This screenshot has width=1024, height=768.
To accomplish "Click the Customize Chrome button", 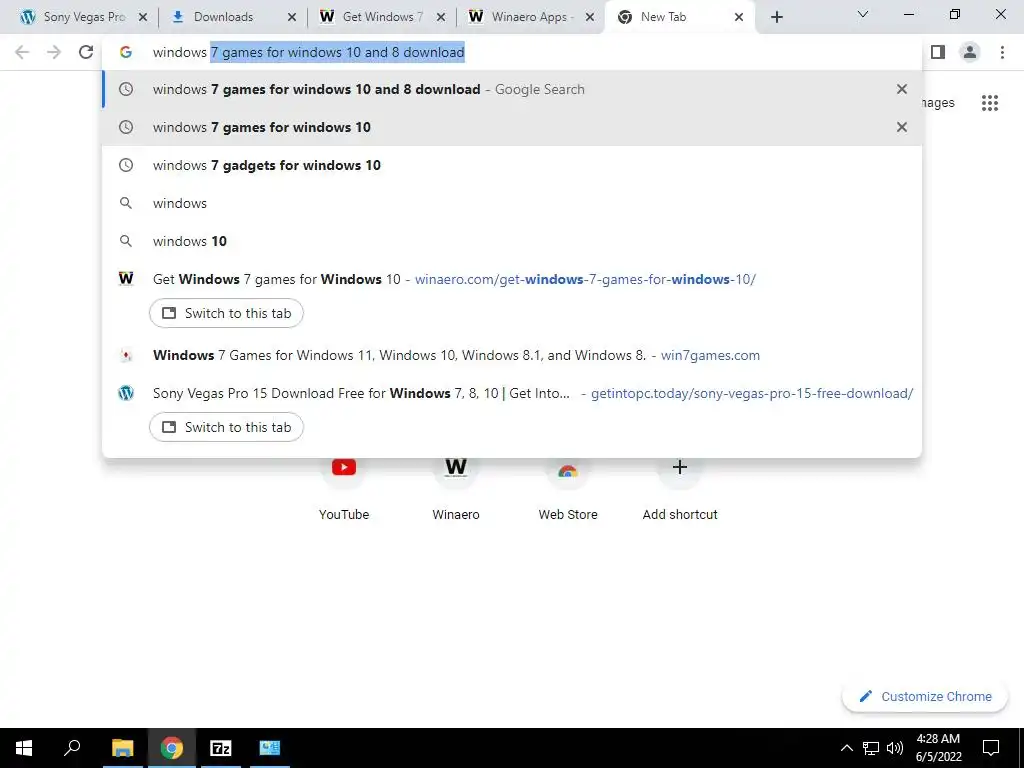I will tap(925, 696).
